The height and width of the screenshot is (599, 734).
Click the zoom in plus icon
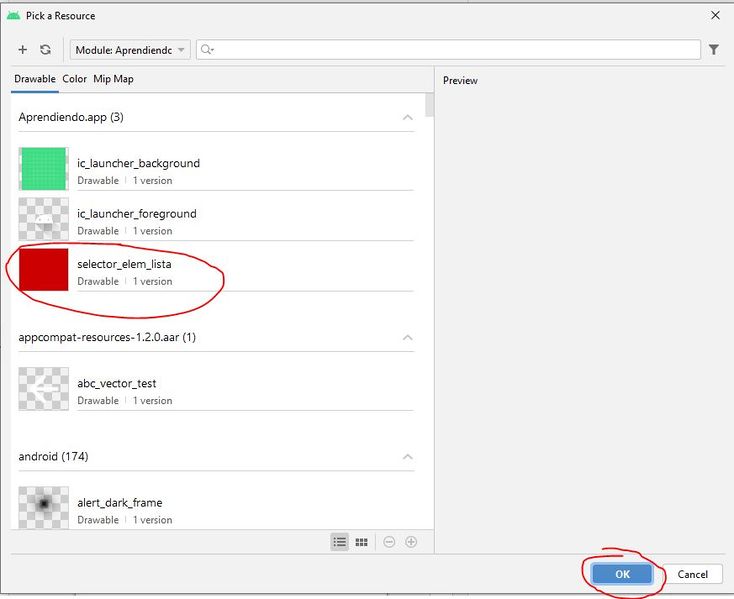[x=411, y=542]
